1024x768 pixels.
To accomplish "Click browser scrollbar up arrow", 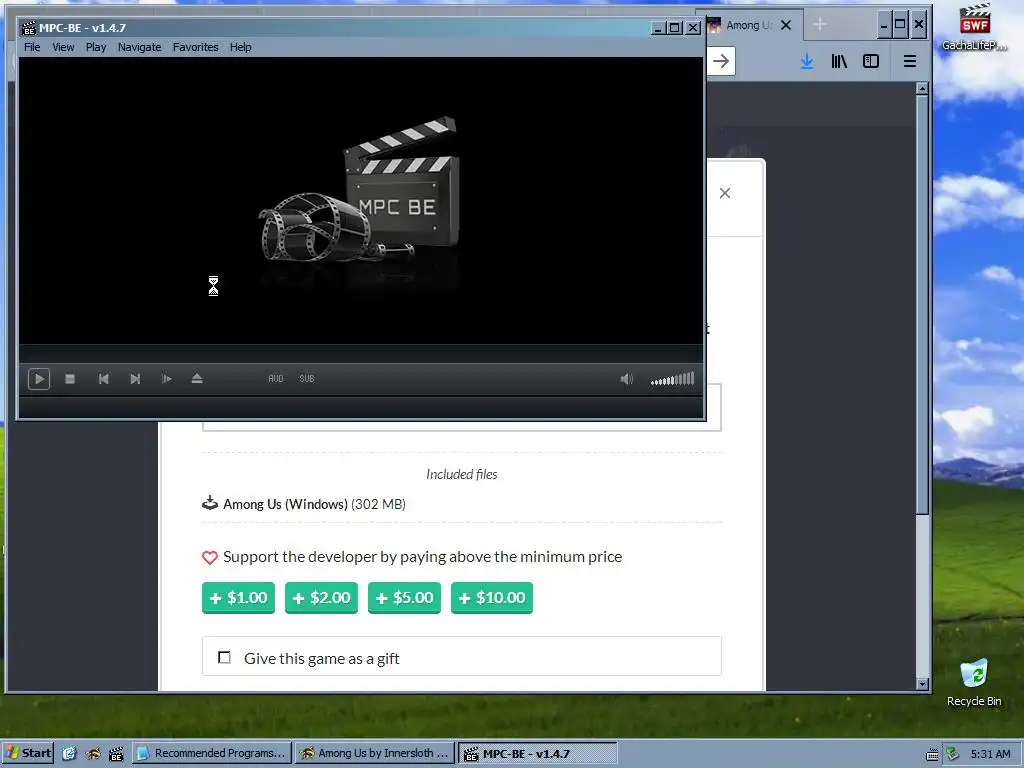I will tap(922, 88).
